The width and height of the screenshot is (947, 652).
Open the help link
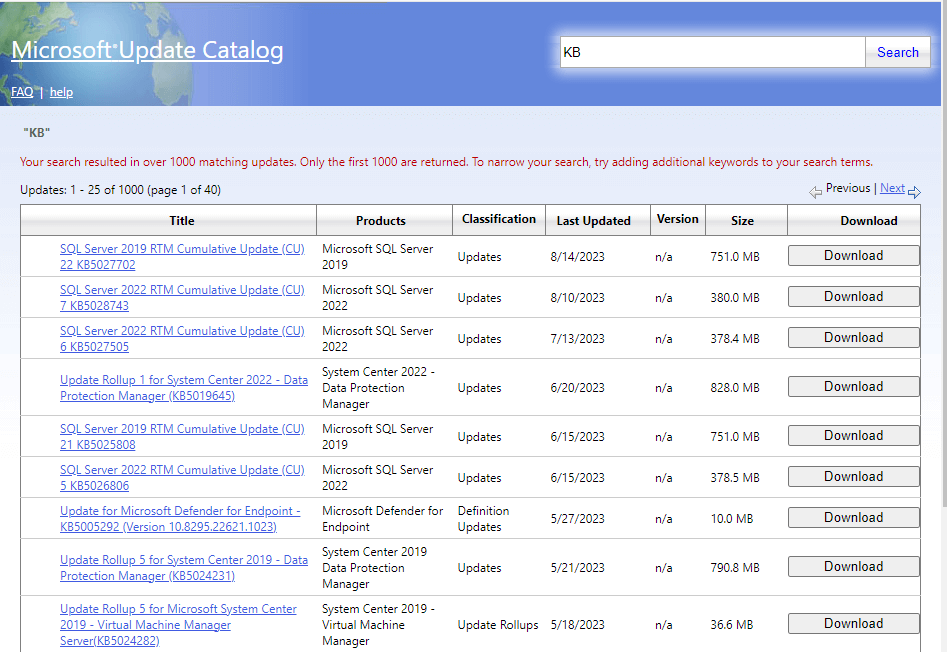pos(61,92)
